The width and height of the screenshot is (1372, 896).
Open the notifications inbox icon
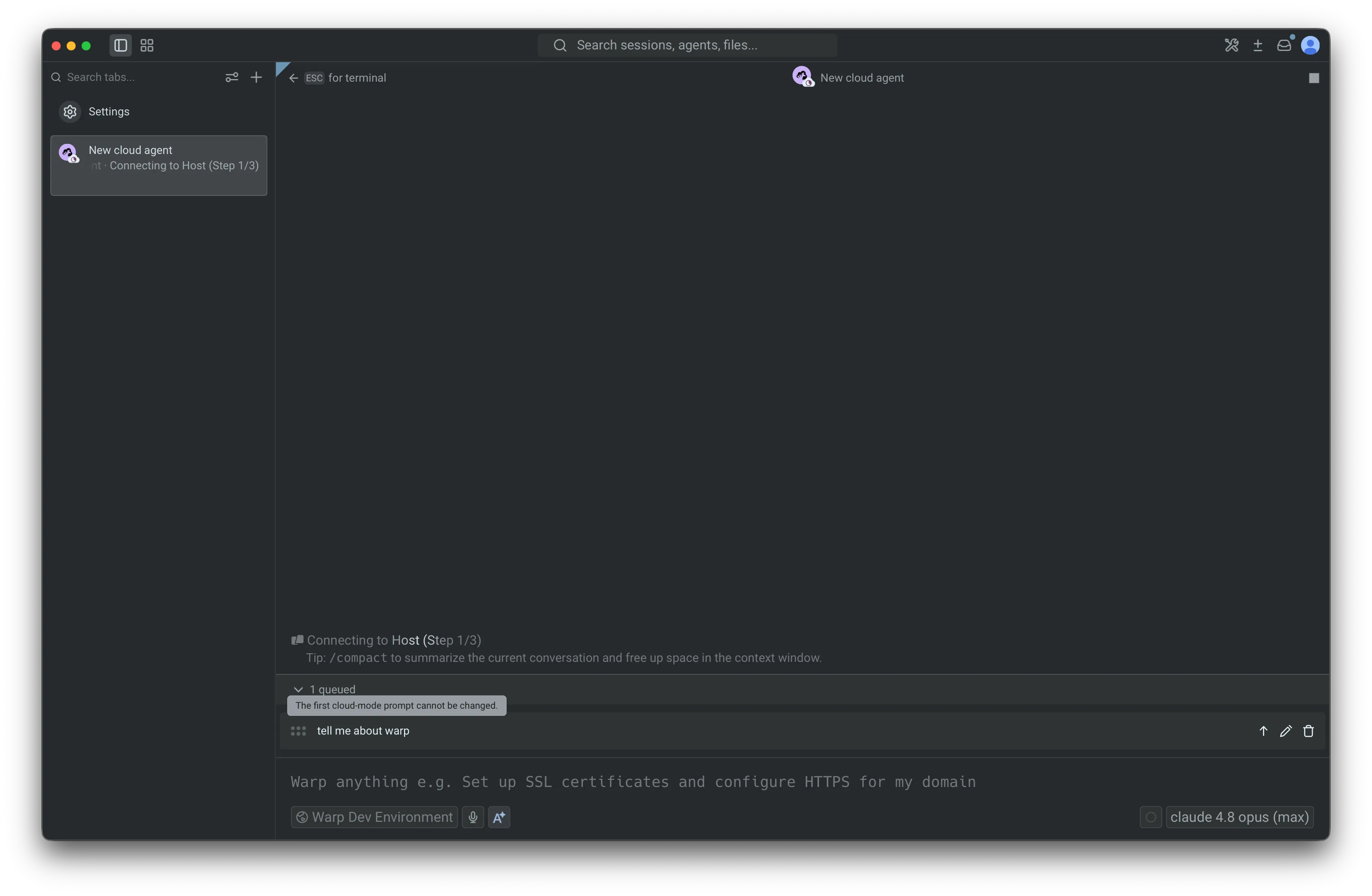1284,45
